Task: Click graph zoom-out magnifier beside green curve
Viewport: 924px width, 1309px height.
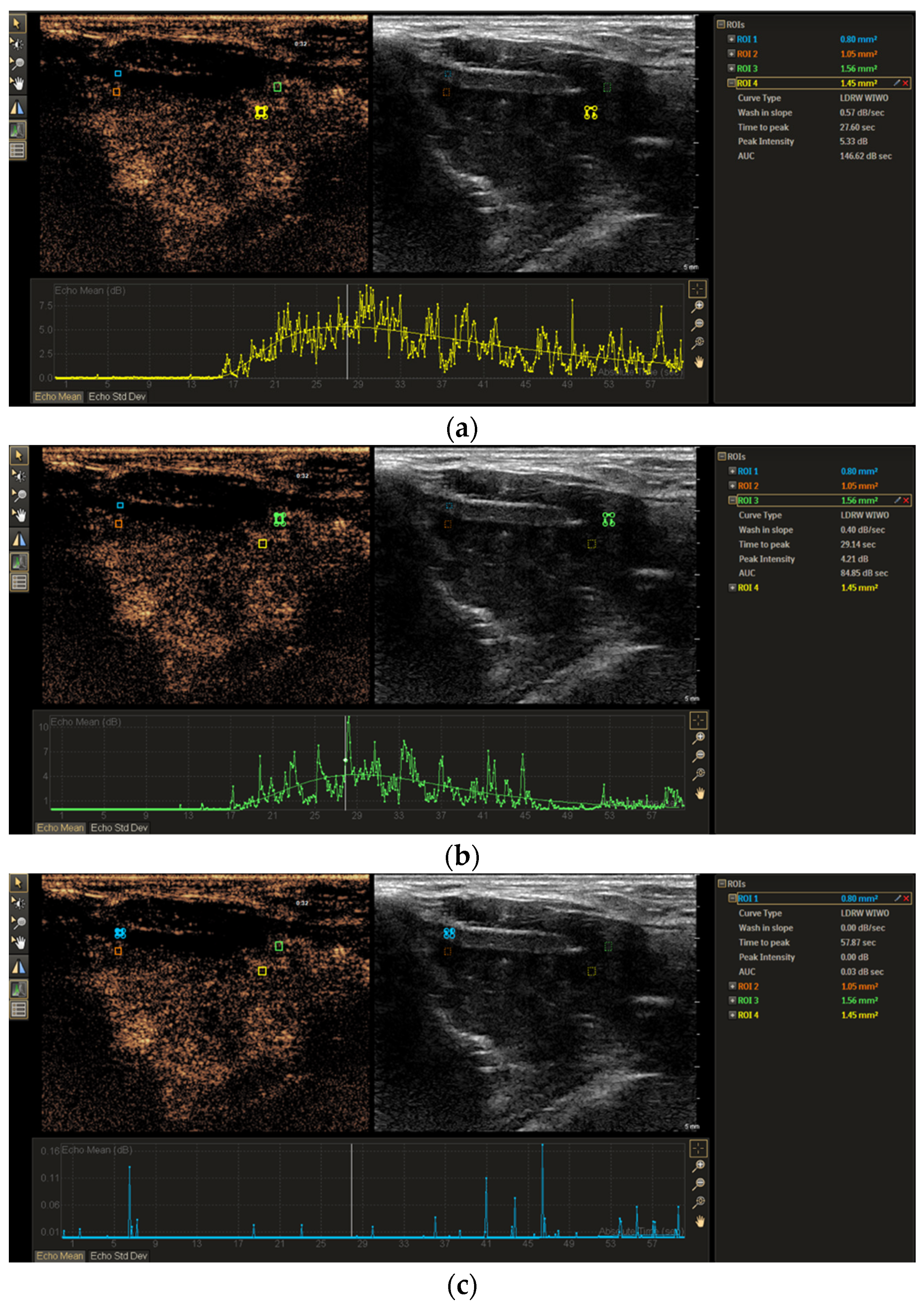Action: point(699,756)
